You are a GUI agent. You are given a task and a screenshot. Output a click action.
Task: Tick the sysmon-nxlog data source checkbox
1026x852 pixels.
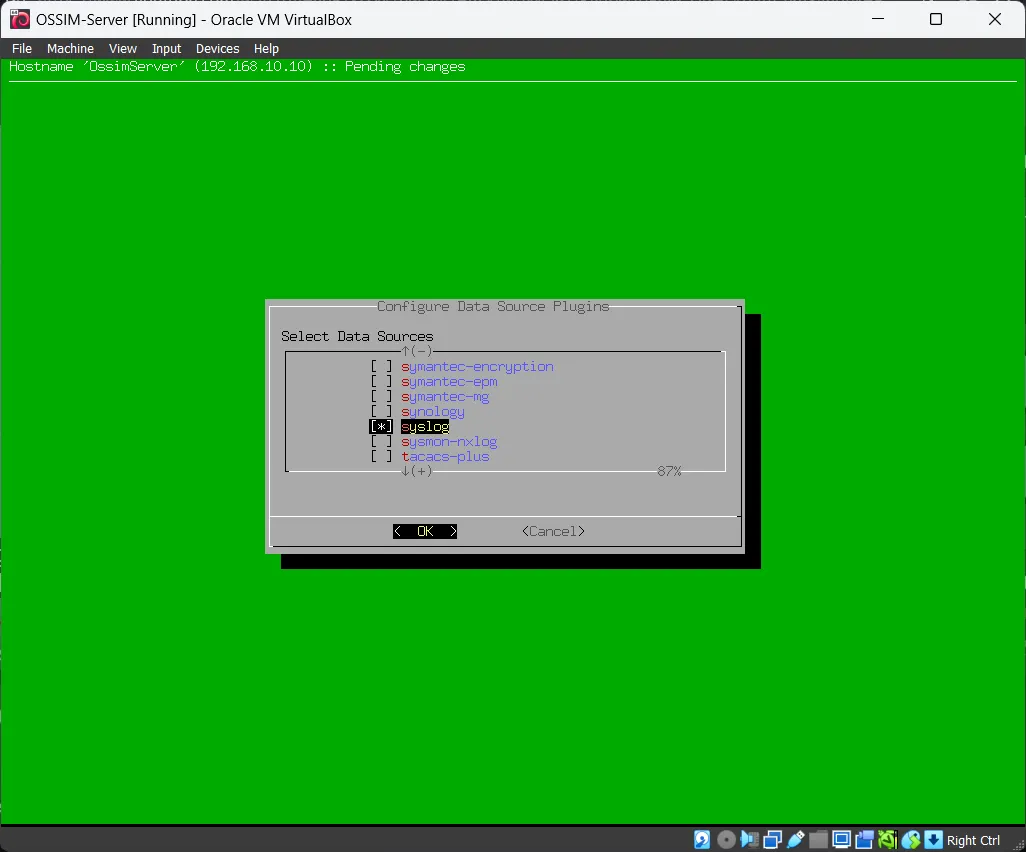(x=381, y=442)
